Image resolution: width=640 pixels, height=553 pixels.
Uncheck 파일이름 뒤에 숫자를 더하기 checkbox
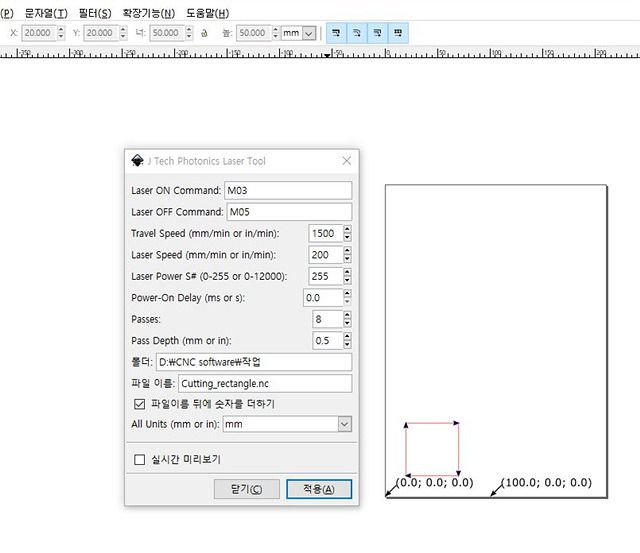[140, 404]
